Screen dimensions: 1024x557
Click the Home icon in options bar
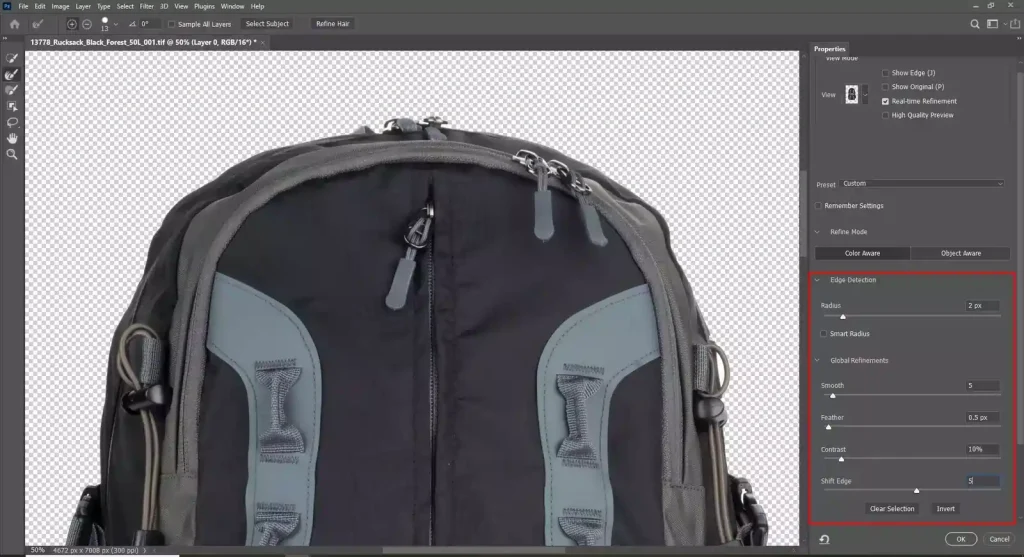point(14,24)
